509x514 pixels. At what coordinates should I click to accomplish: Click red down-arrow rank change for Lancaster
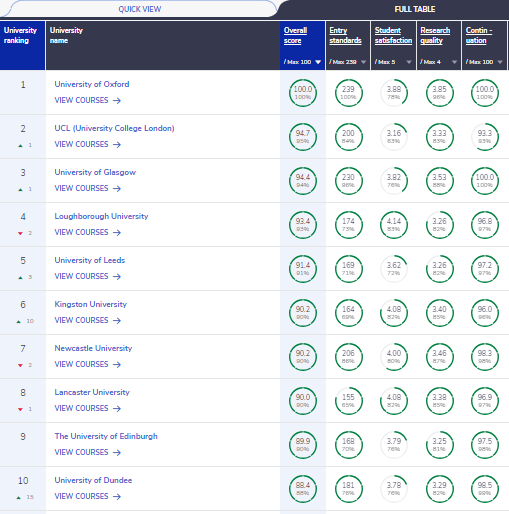[20, 409]
